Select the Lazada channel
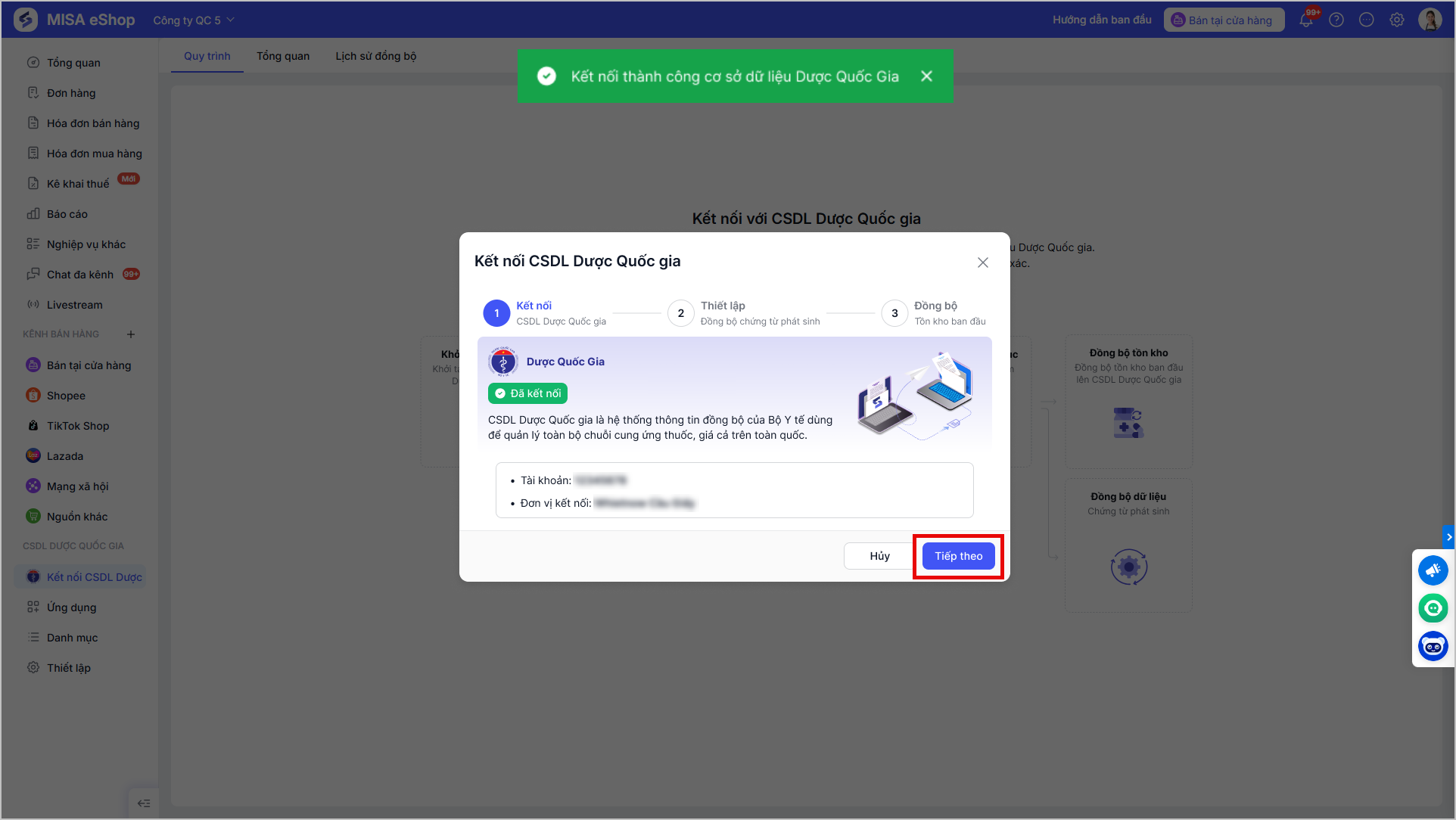Viewport: 1456px width, 820px height. [65, 456]
